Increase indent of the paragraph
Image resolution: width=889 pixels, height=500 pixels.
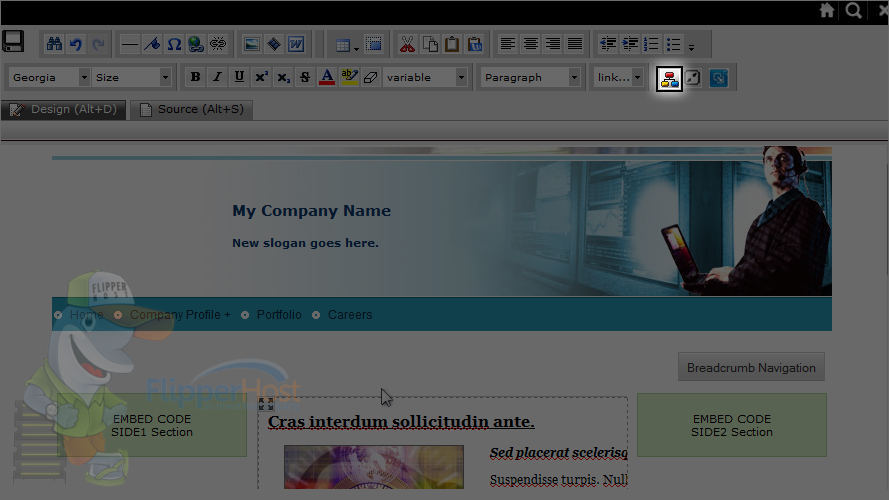630,44
